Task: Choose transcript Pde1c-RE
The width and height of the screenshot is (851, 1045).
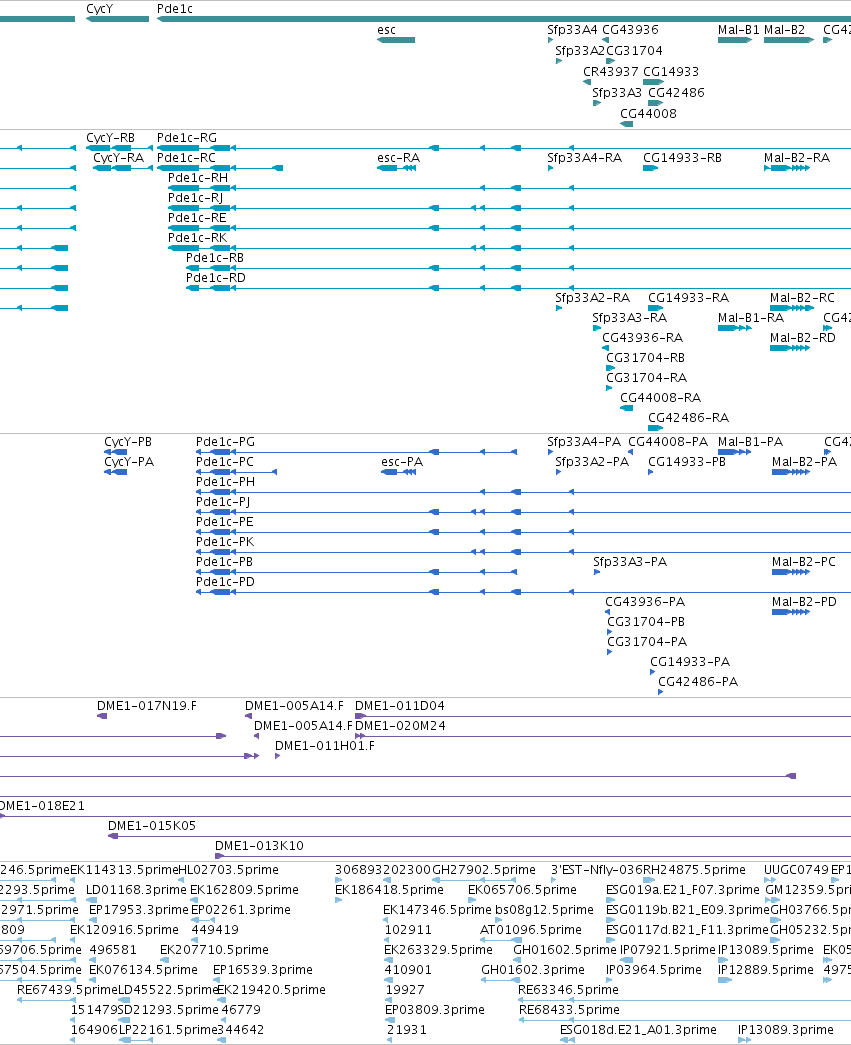Action: pyautogui.click(x=197, y=218)
